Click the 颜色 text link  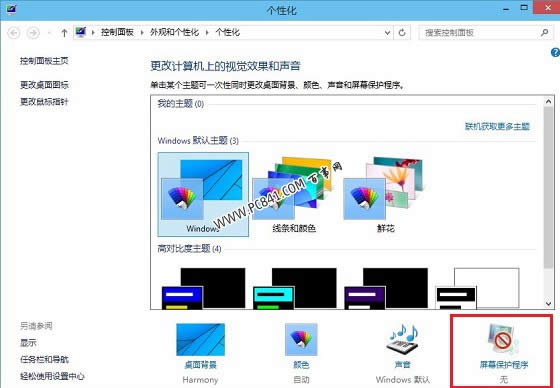pos(301,365)
